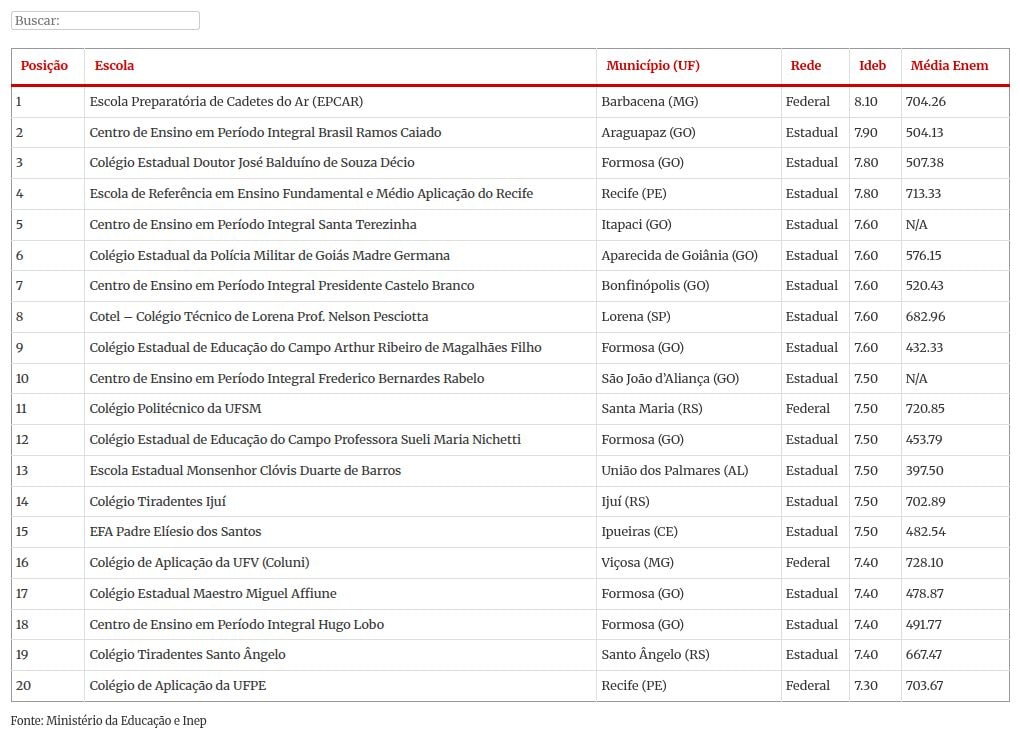Select Colégio Tiradentes Santo Ângelo school name

[187, 654]
